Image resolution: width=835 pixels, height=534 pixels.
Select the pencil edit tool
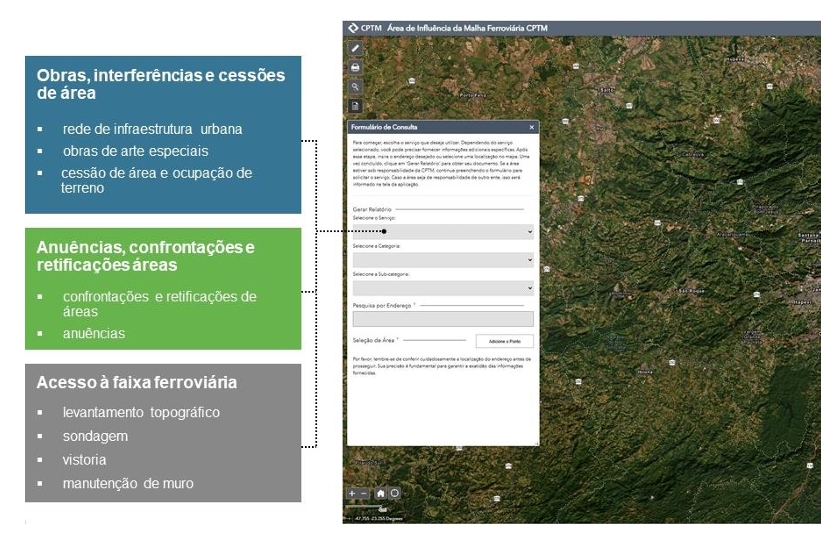point(355,48)
